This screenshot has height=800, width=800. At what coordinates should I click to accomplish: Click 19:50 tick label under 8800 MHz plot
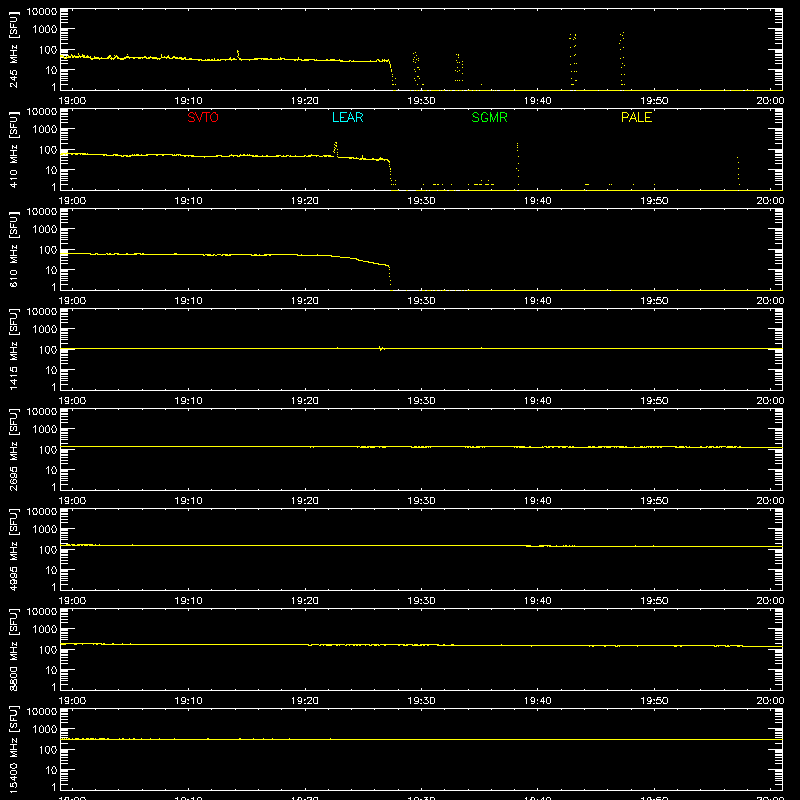(x=654, y=701)
